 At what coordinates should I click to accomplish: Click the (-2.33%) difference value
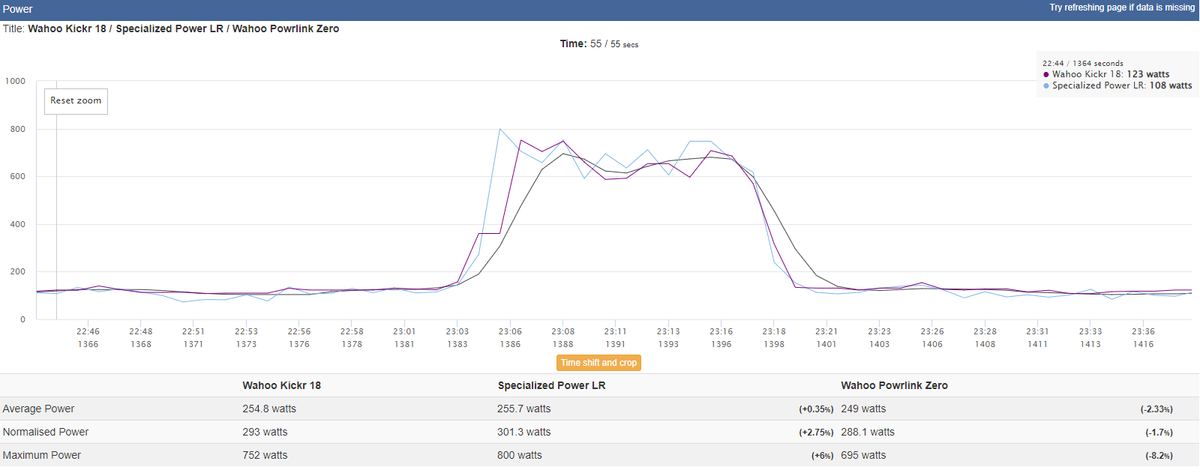1156,409
